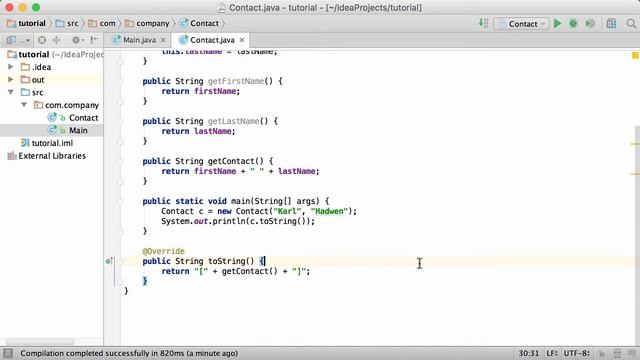Click tutorial breadcrumb in navigation bar
The height and width of the screenshot is (360, 640).
click(x=27, y=23)
